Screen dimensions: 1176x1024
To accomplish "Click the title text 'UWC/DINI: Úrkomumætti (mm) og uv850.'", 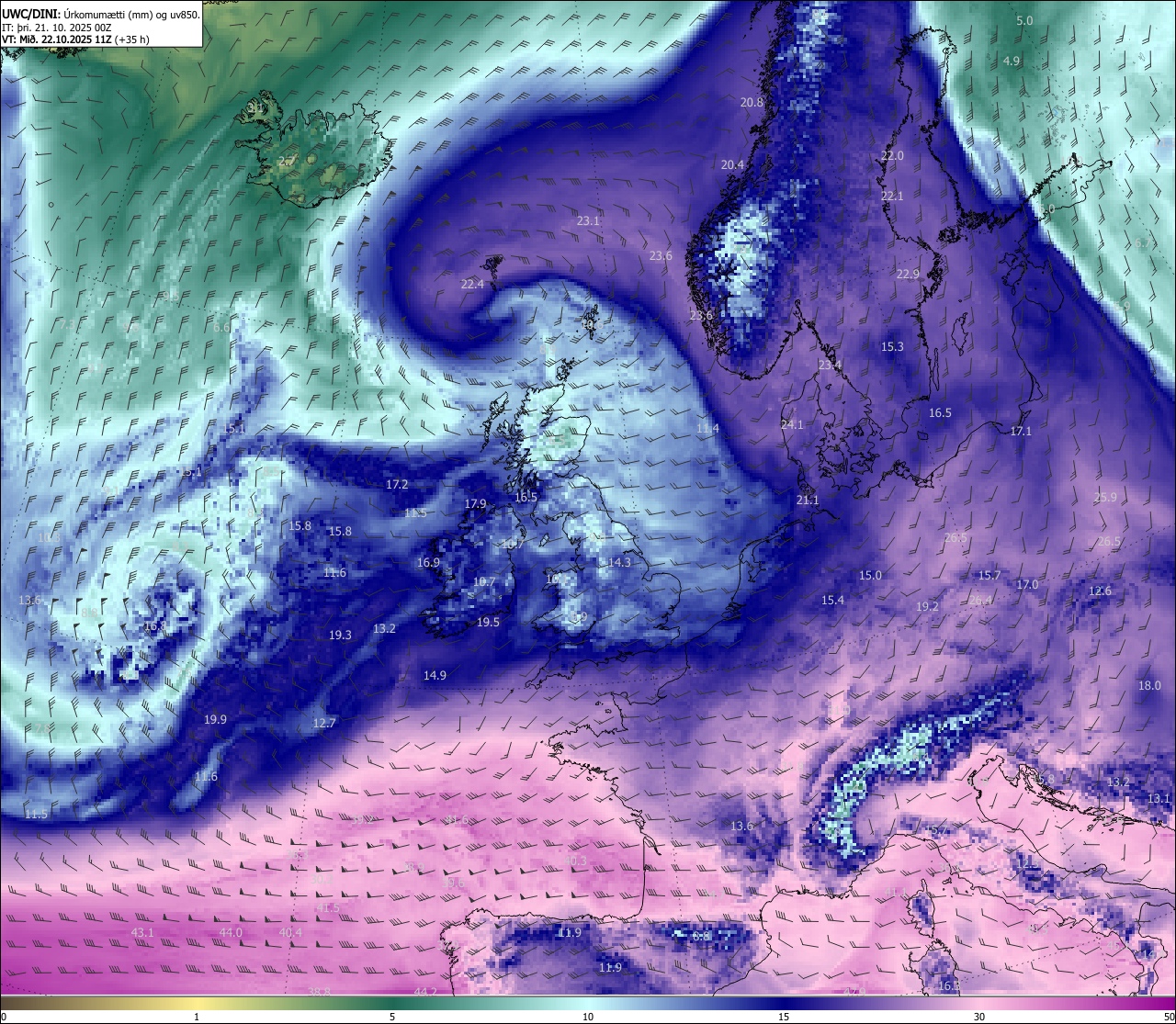I will coord(101,14).
